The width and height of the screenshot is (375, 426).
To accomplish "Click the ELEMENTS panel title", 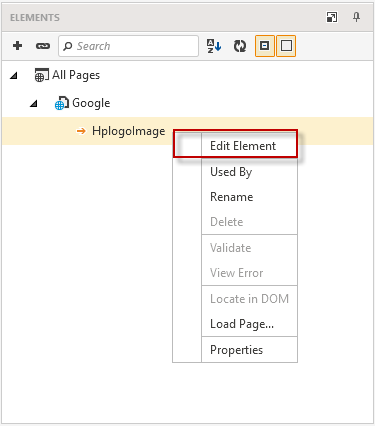I will point(35,18).
